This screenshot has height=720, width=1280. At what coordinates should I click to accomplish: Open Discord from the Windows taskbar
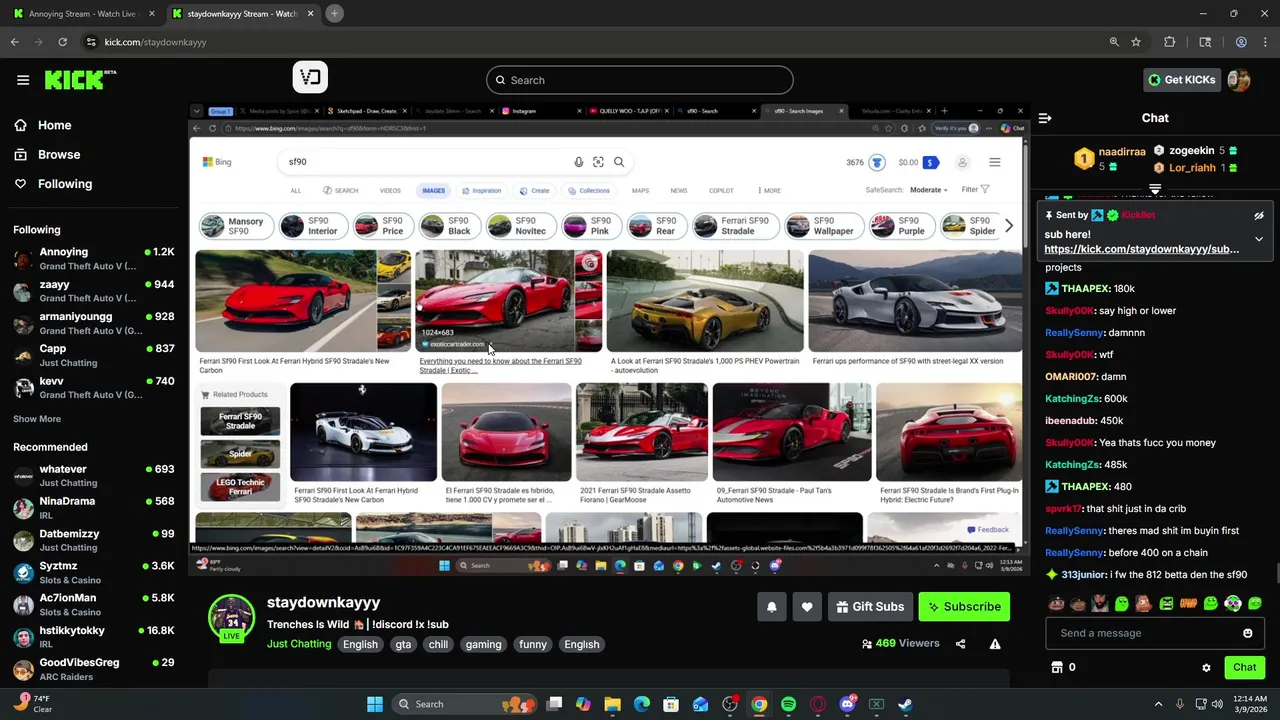847,704
